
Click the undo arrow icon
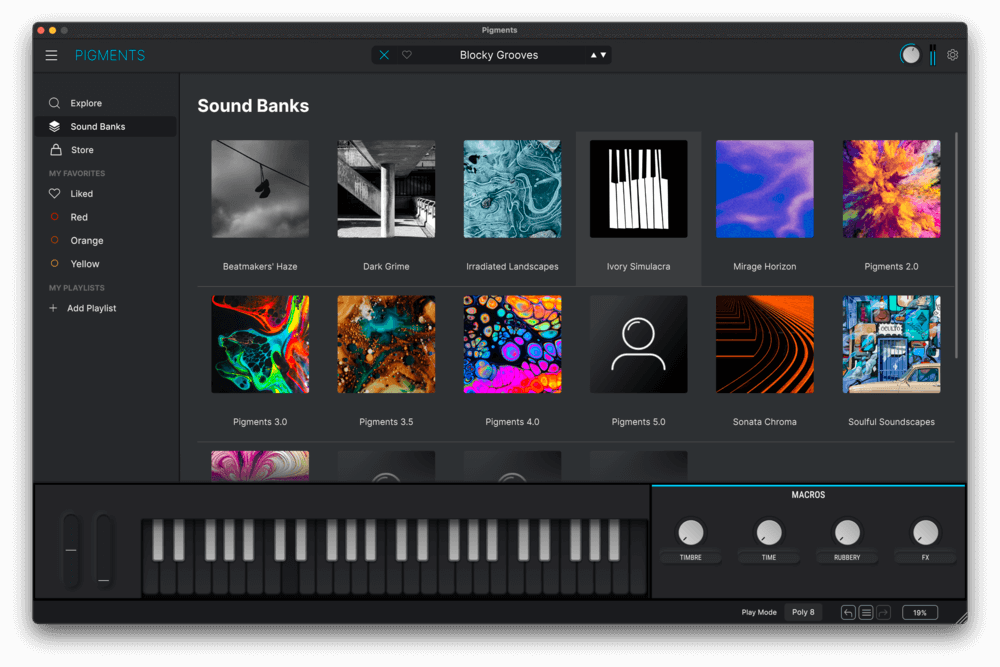(x=848, y=612)
